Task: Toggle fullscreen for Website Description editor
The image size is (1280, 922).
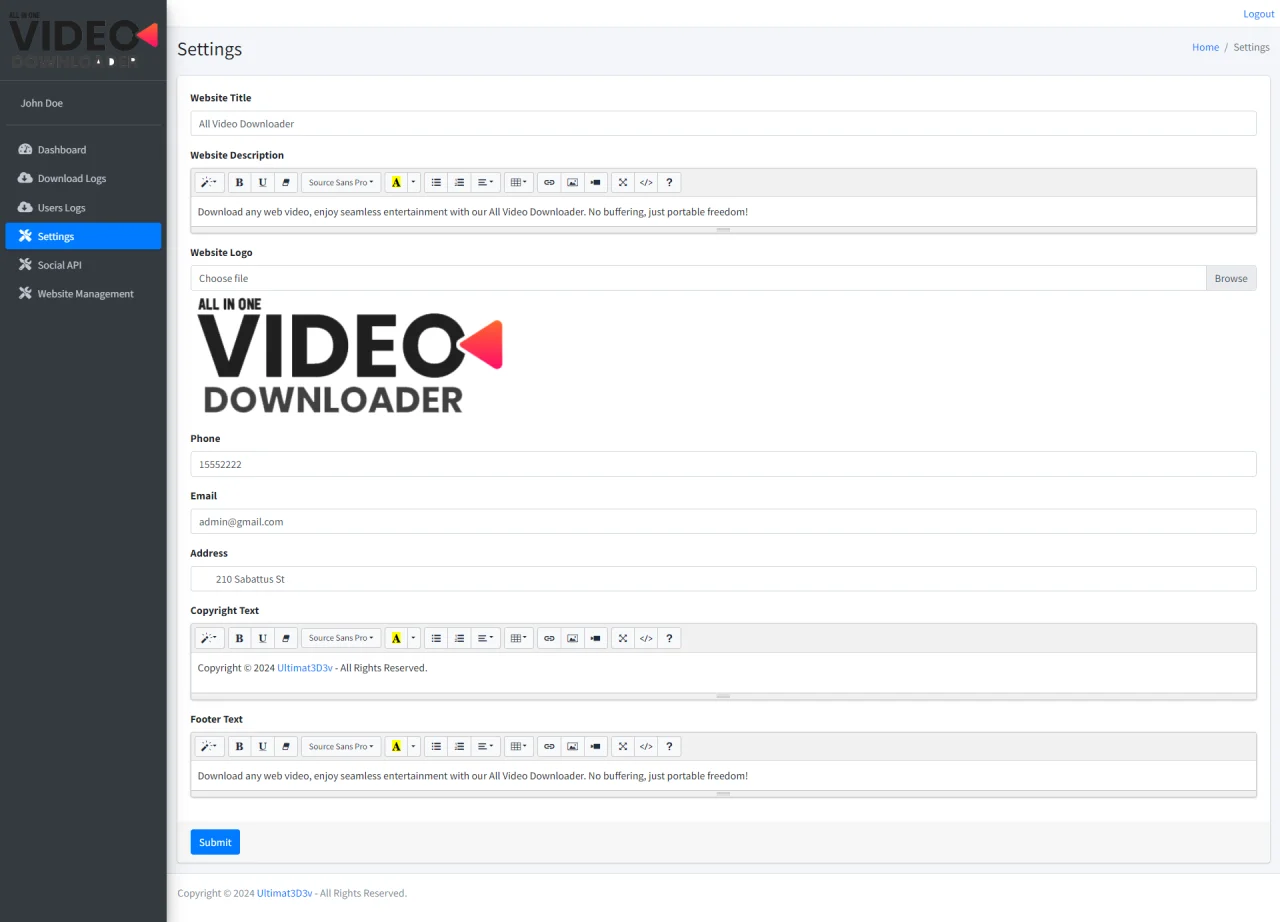Action: (623, 183)
